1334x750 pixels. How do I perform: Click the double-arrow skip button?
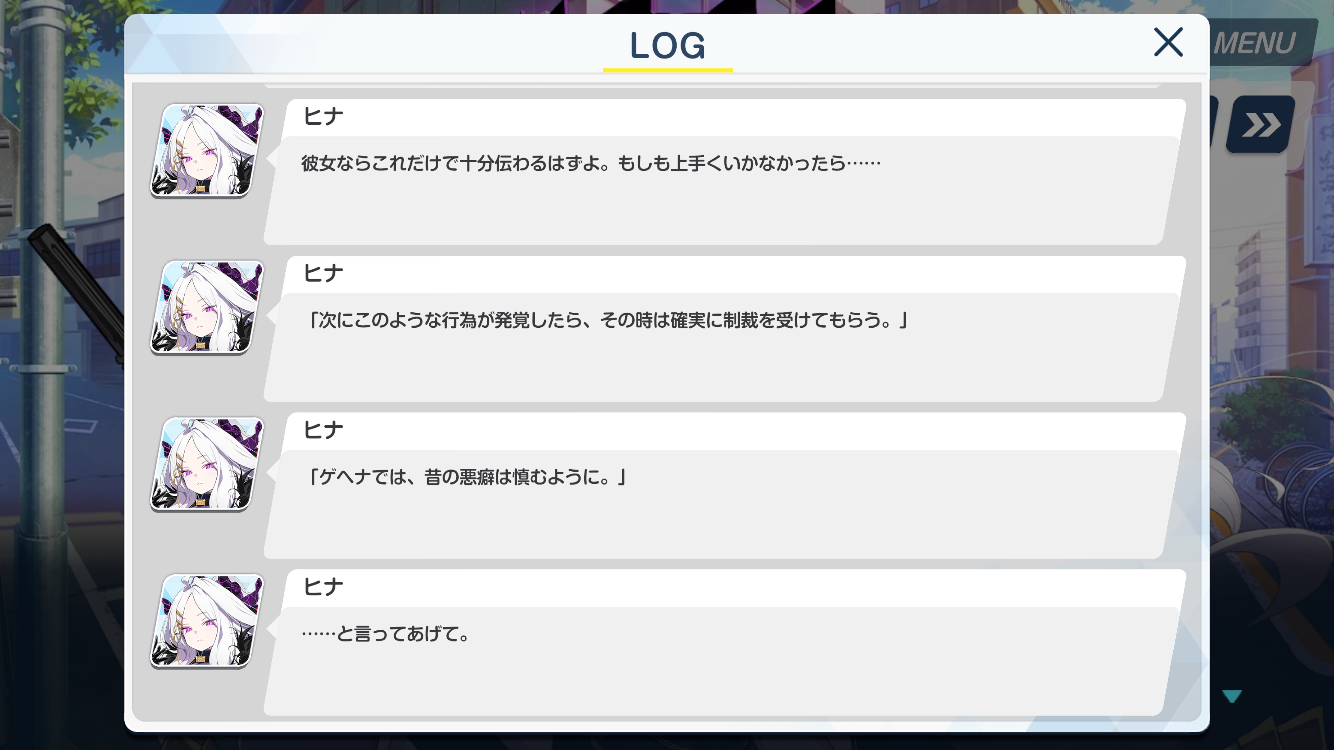1261,125
